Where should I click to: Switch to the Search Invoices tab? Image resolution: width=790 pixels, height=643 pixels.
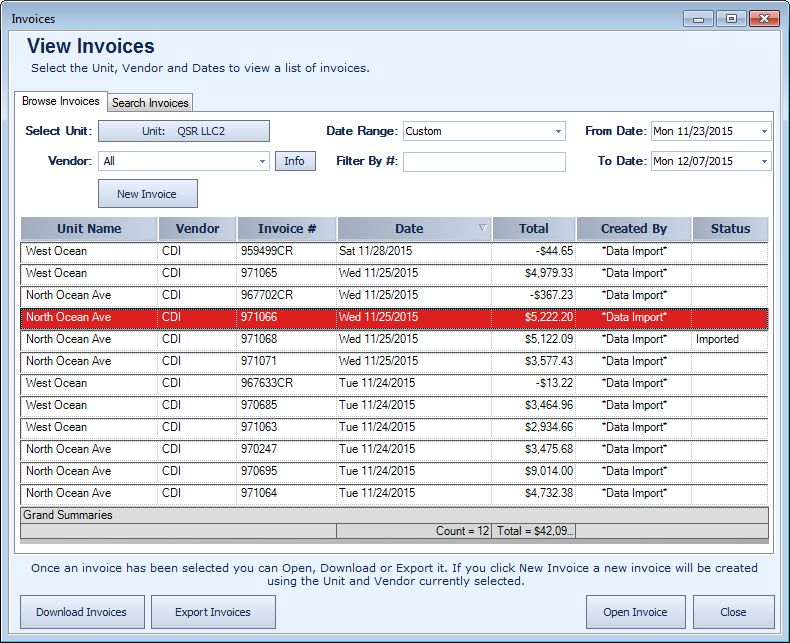(x=150, y=103)
